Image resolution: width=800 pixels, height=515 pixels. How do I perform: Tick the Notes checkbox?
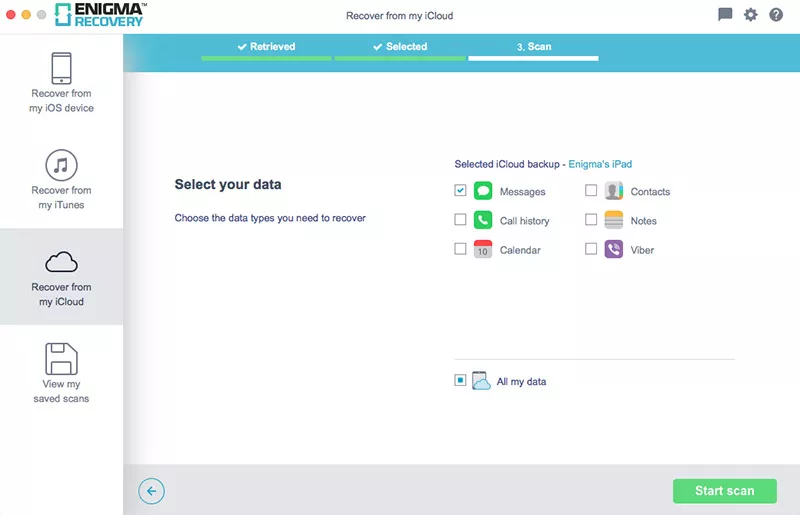point(591,220)
